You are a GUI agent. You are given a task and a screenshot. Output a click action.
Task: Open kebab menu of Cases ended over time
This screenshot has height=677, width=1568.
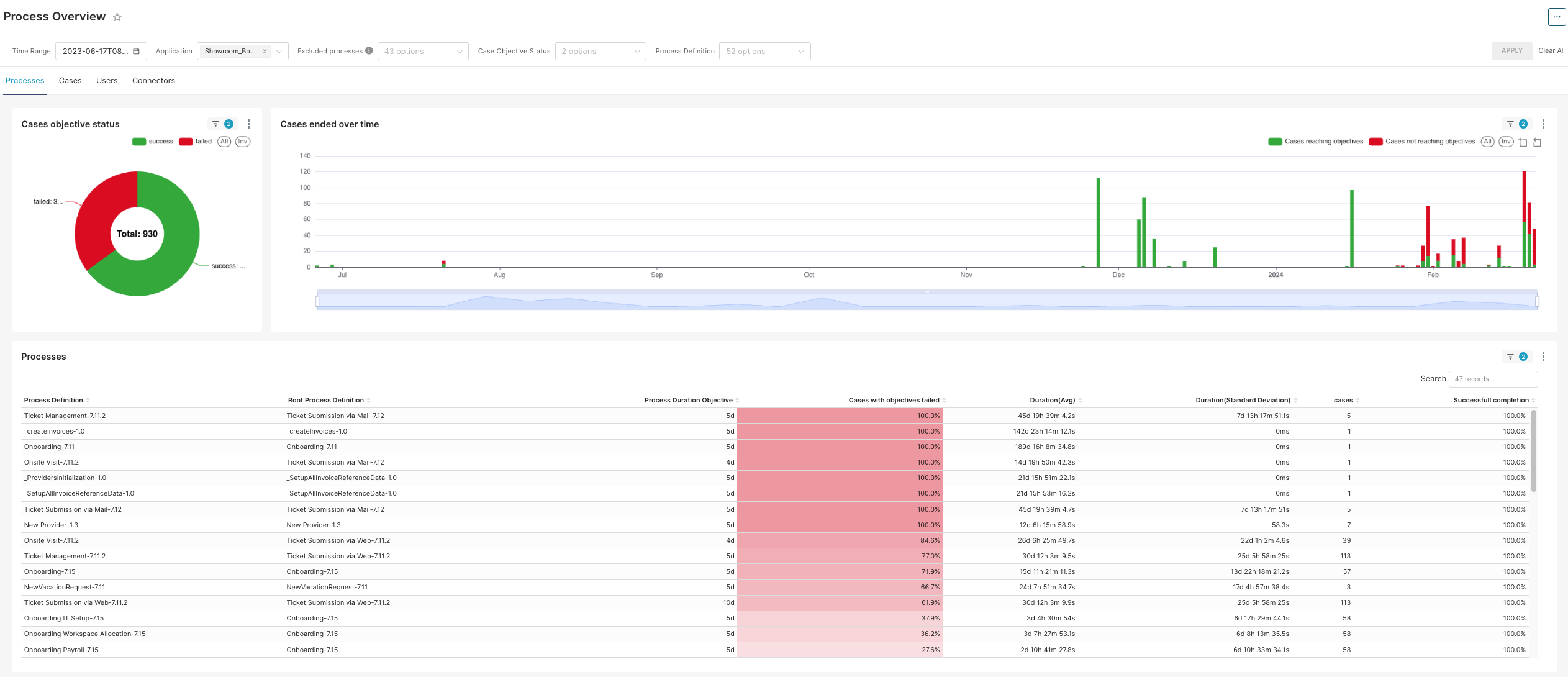click(x=1543, y=124)
